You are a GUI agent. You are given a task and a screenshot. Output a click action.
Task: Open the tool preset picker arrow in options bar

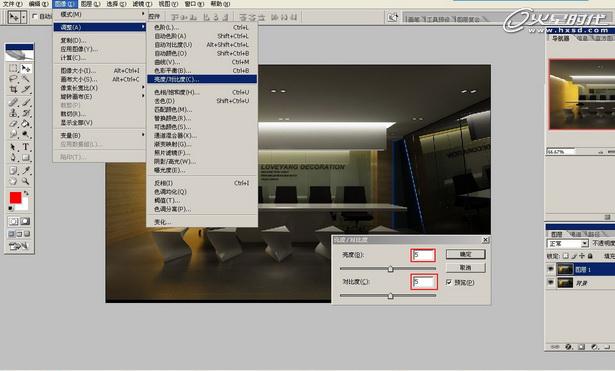(24, 17)
